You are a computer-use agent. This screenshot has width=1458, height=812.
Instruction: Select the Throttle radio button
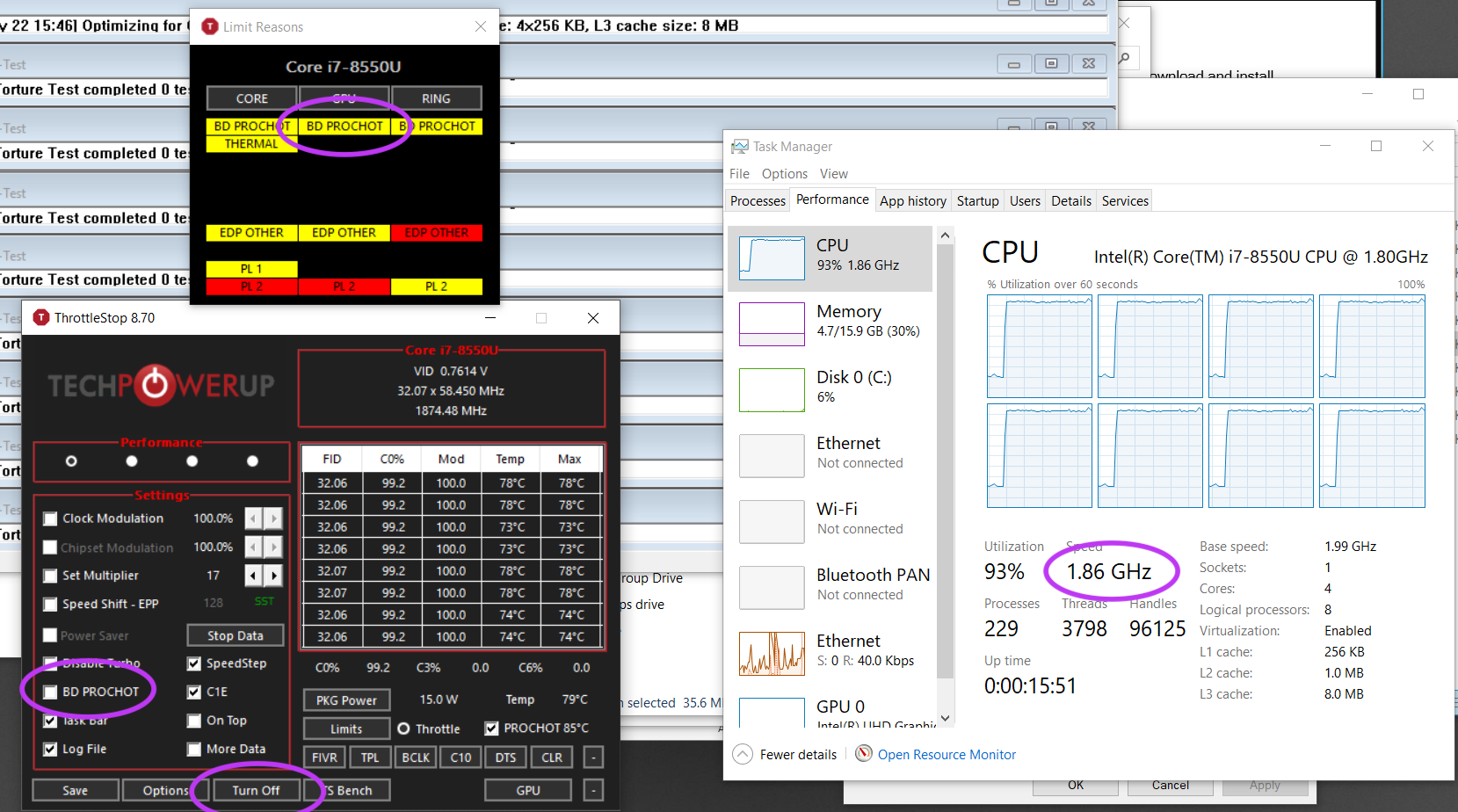[x=403, y=729]
